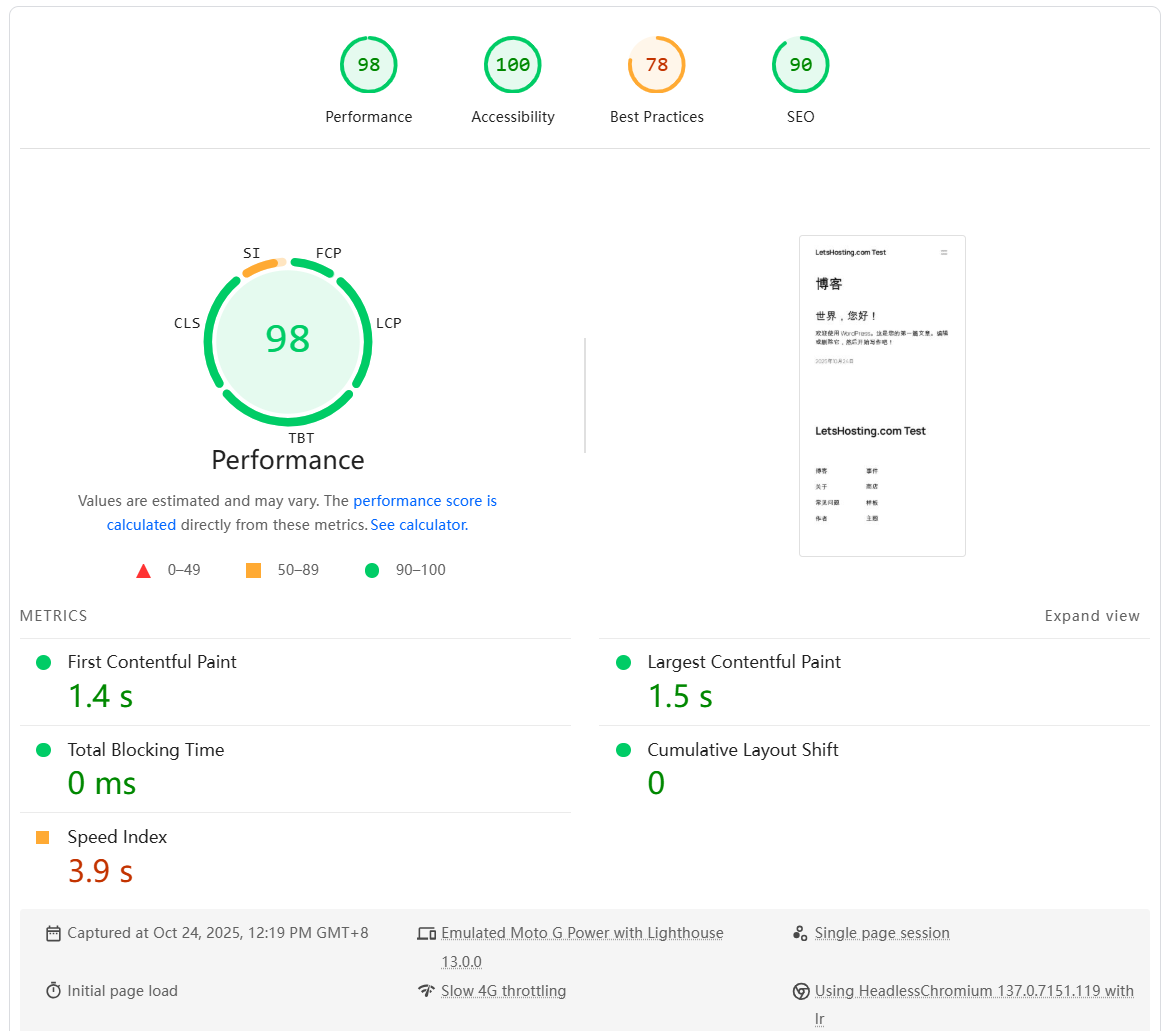
Task: Click the large 98 performance gauge
Action: pos(288,342)
